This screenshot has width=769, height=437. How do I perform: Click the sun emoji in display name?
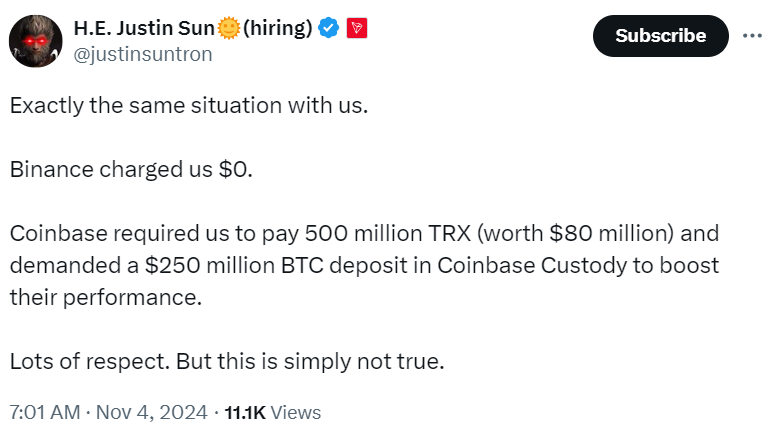point(229,30)
